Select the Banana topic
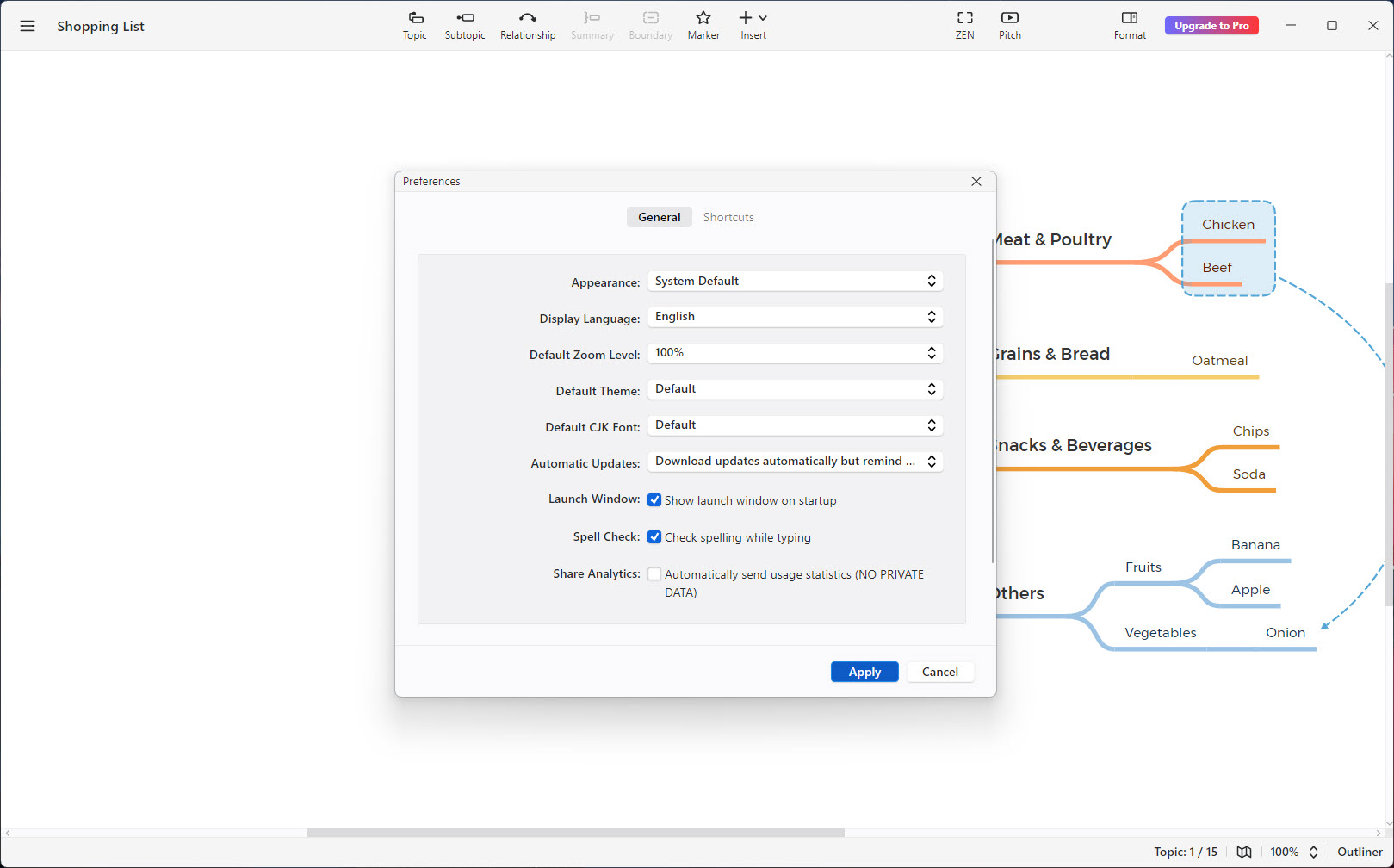1394x868 pixels. tap(1255, 545)
